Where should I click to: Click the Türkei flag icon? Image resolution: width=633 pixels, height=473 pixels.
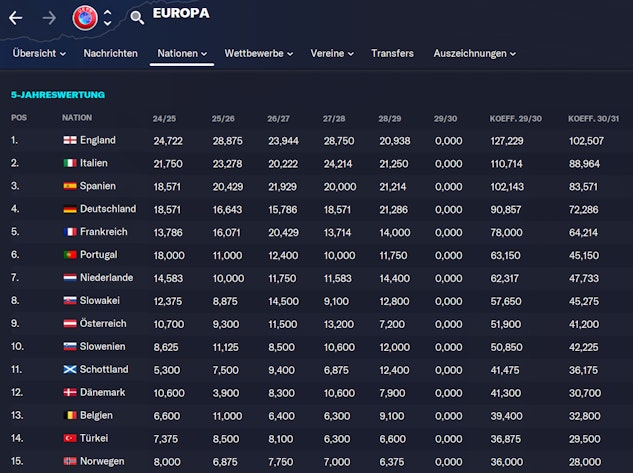pos(69,438)
